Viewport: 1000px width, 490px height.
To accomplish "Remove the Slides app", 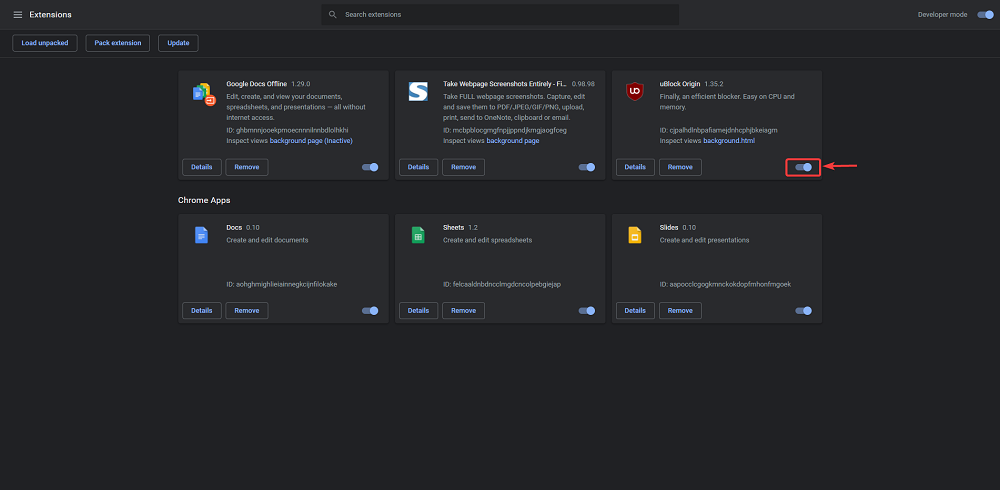I will tap(680, 310).
